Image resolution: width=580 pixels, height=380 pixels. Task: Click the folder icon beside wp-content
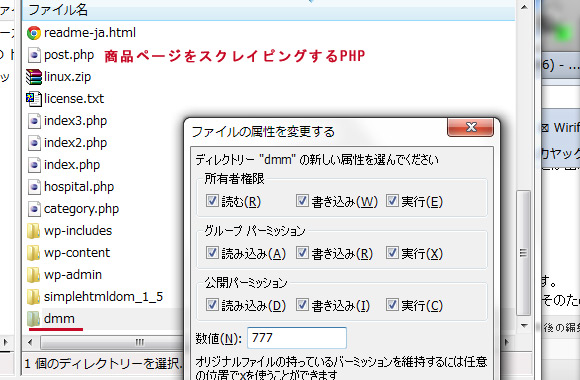tap(33, 253)
